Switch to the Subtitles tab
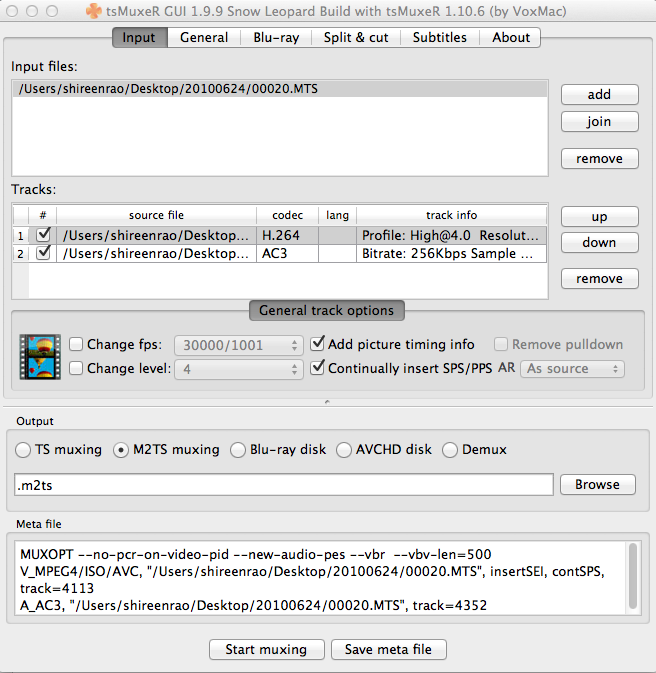Screen dimensions: 656x673 pyautogui.click(x=439, y=37)
